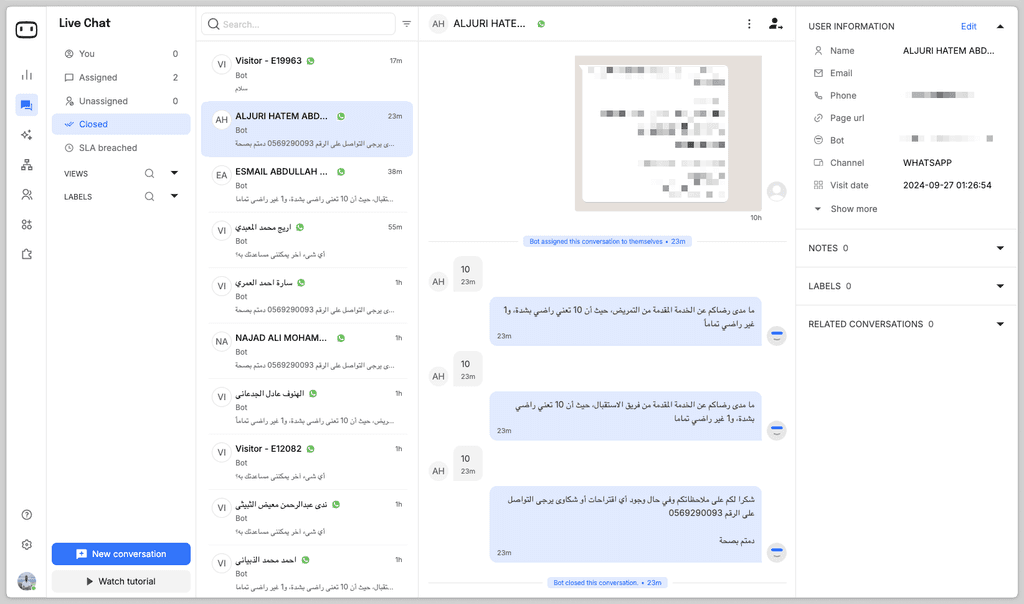Click the assign-agent icon in the chat header
The height and width of the screenshot is (604, 1024).
(776, 23)
